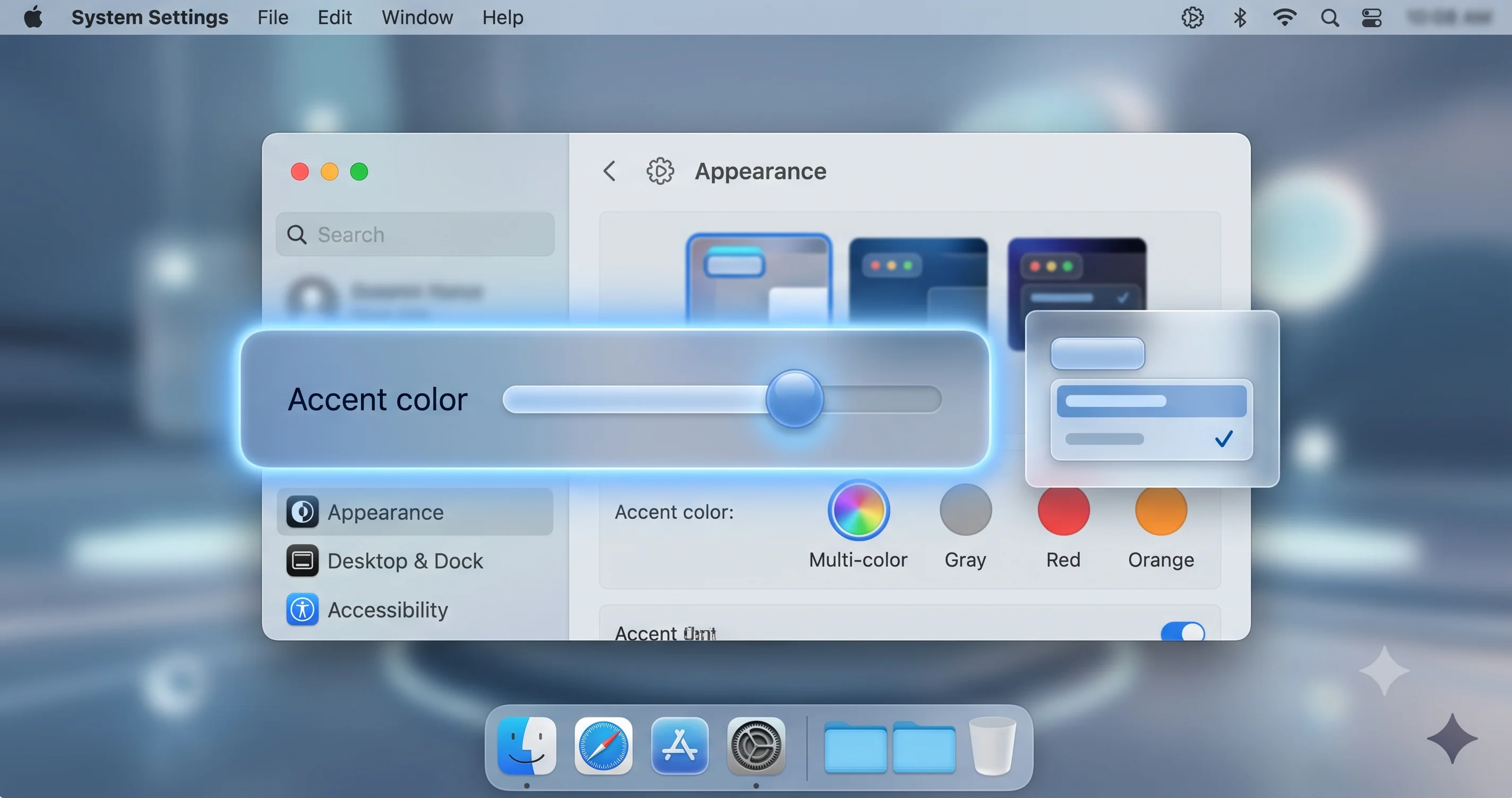Select the highlighted row in the popup panel
The width and height of the screenshot is (1512, 798).
point(1151,401)
